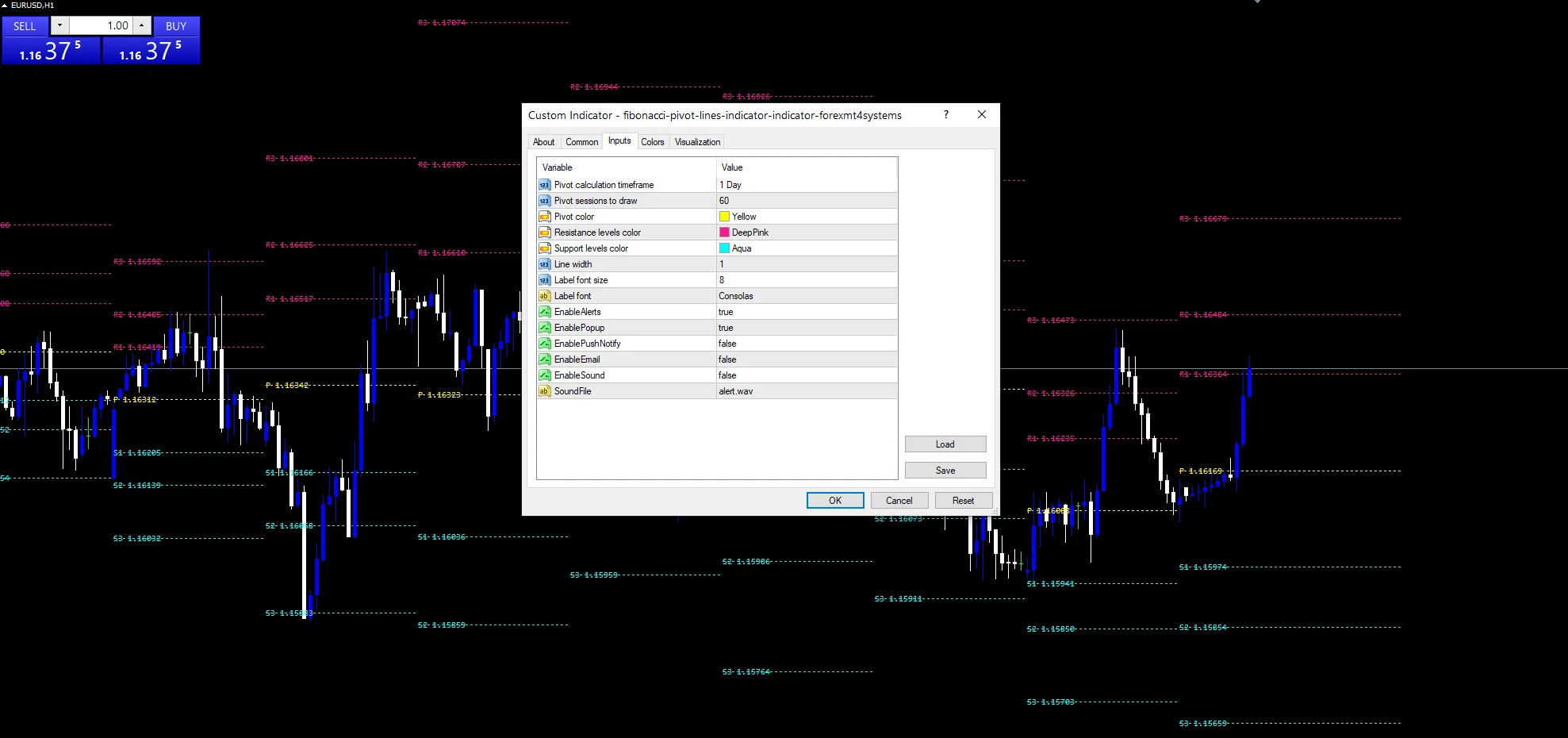The image size is (1568, 738).
Task: Click the Cancel button
Action: [x=899, y=501]
